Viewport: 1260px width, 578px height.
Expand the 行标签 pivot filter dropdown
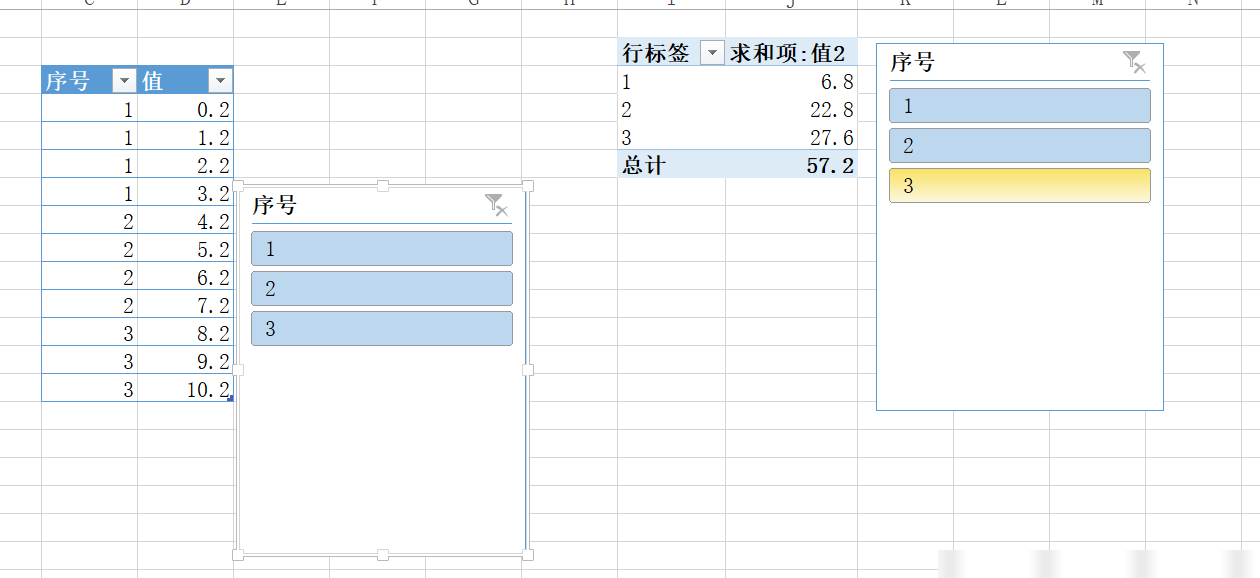coord(712,53)
